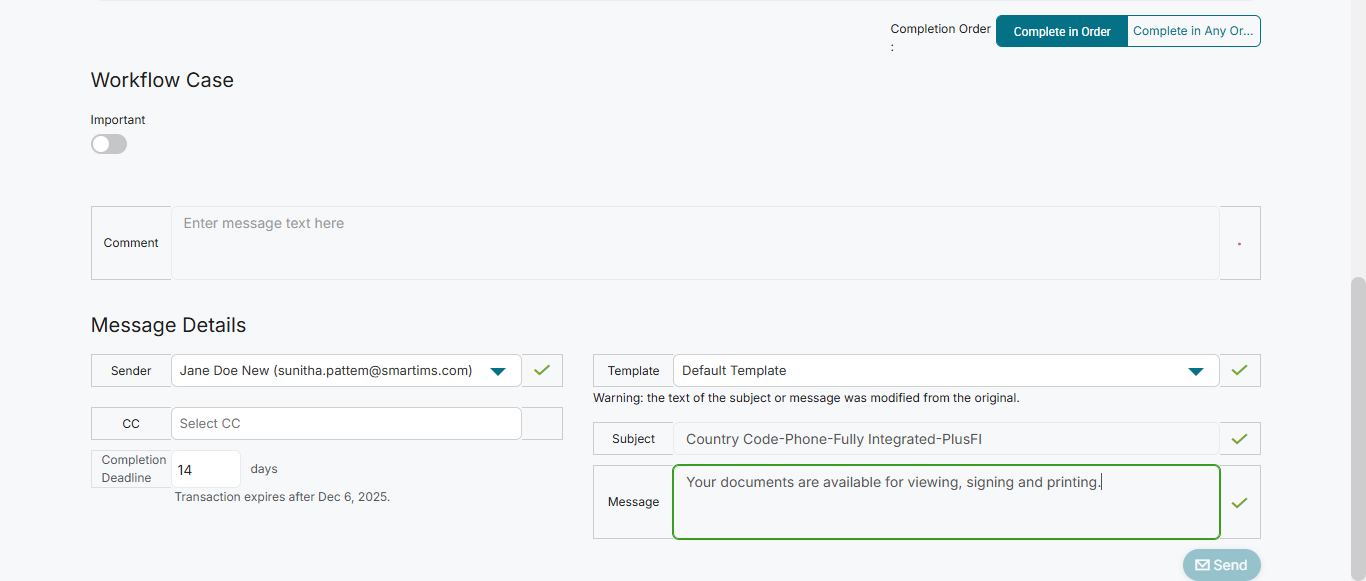The image size is (1366, 581).
Task: Click the empty box right of CC field
Action: [x=542, y=424]
